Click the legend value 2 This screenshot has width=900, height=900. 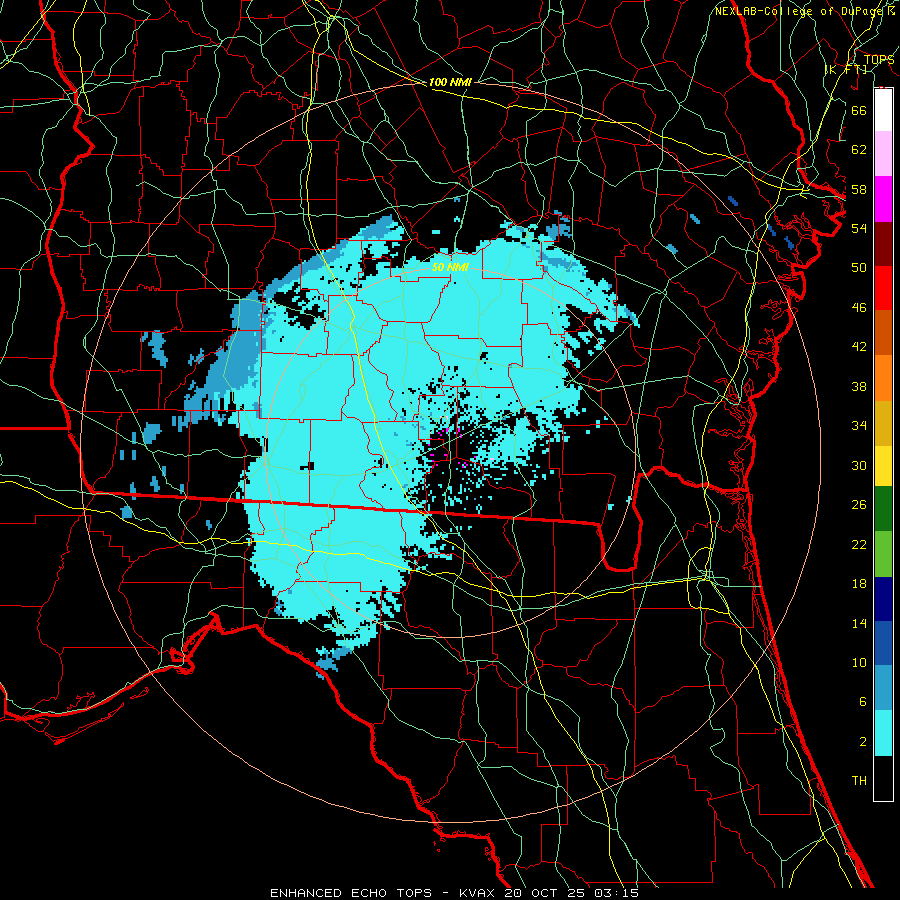[x=862, y=742]
